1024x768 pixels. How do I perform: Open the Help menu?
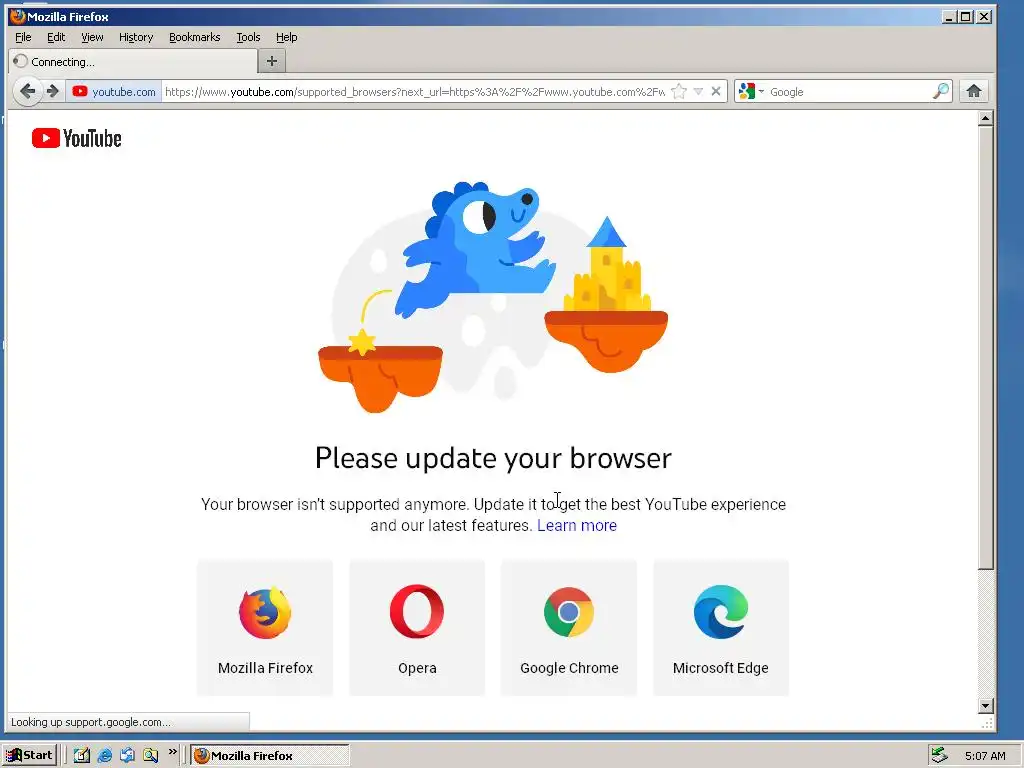[286, 37]
